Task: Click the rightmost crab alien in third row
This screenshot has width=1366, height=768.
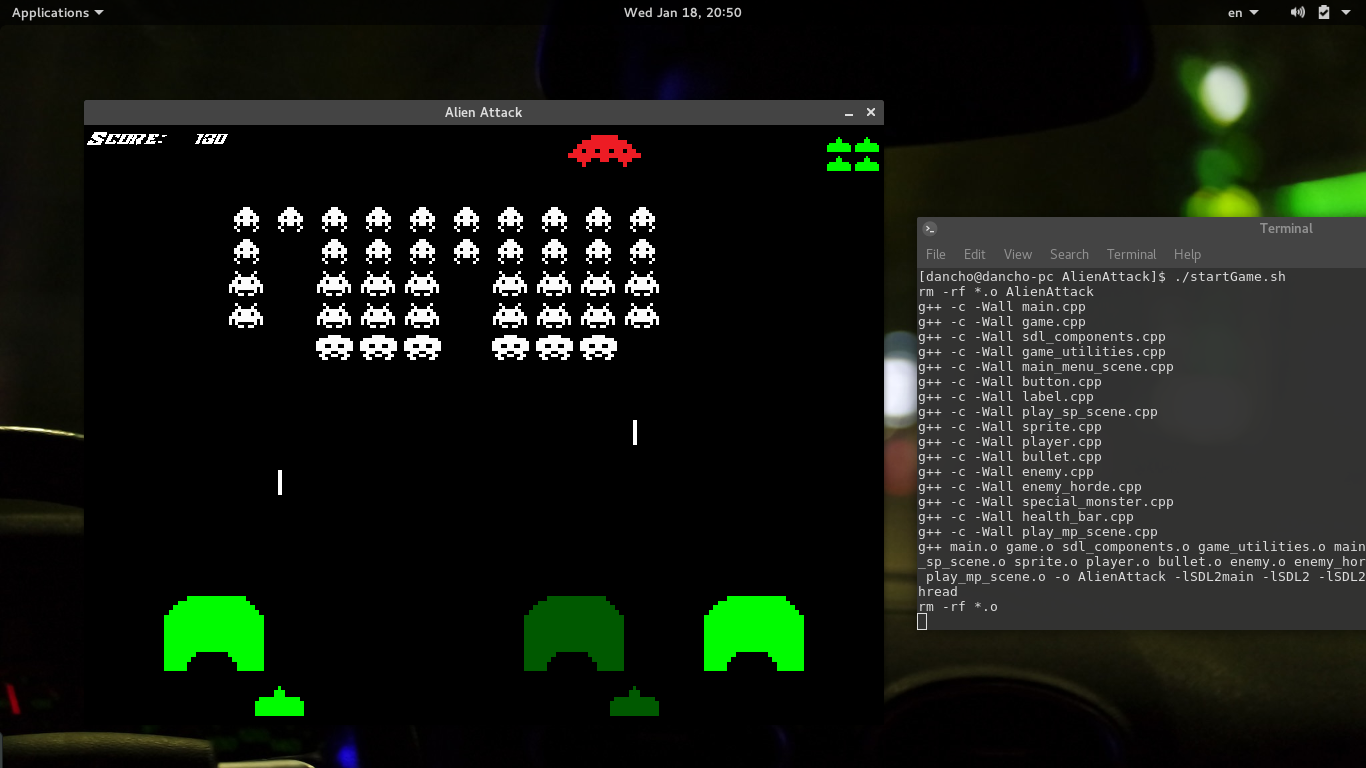Action: click(642, 283)
